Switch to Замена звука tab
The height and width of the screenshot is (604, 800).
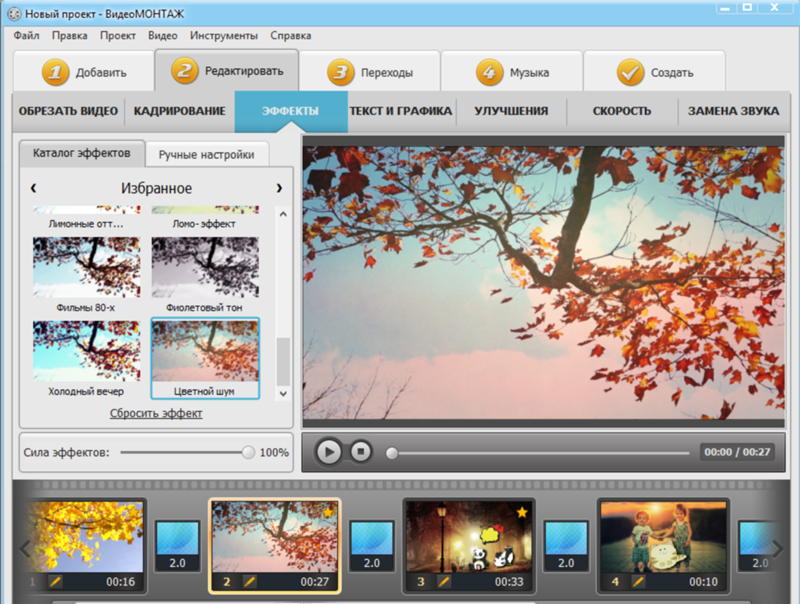(x=733, y=111)
